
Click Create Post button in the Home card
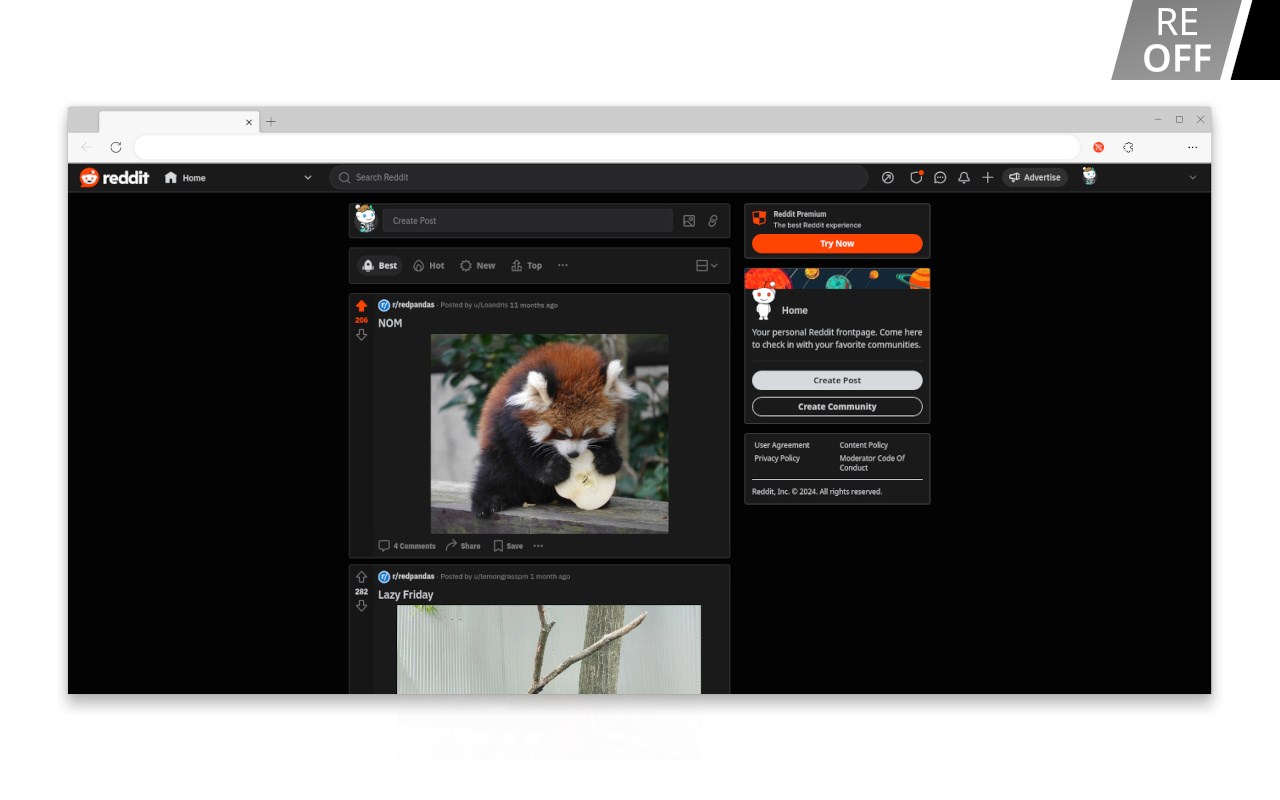coord(837,381)
